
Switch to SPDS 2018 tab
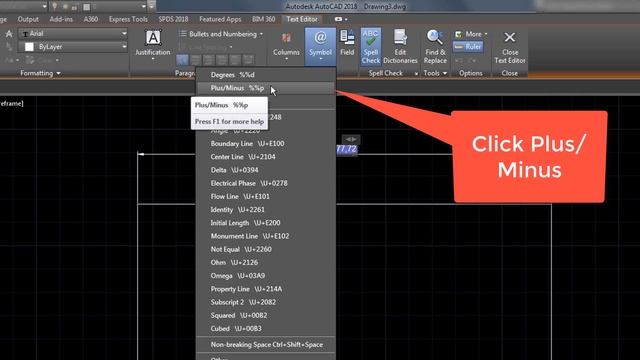[173, 19]
